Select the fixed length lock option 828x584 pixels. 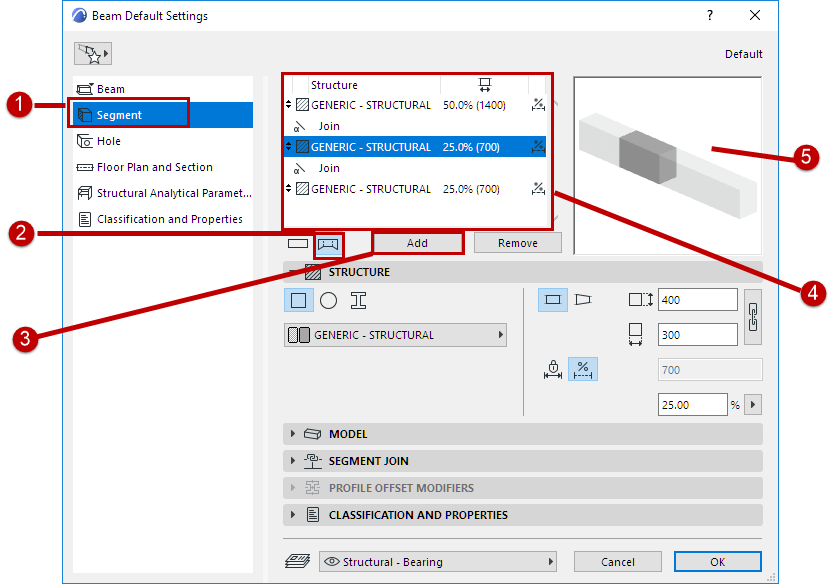pyautogui.click(x=552, y=369)
